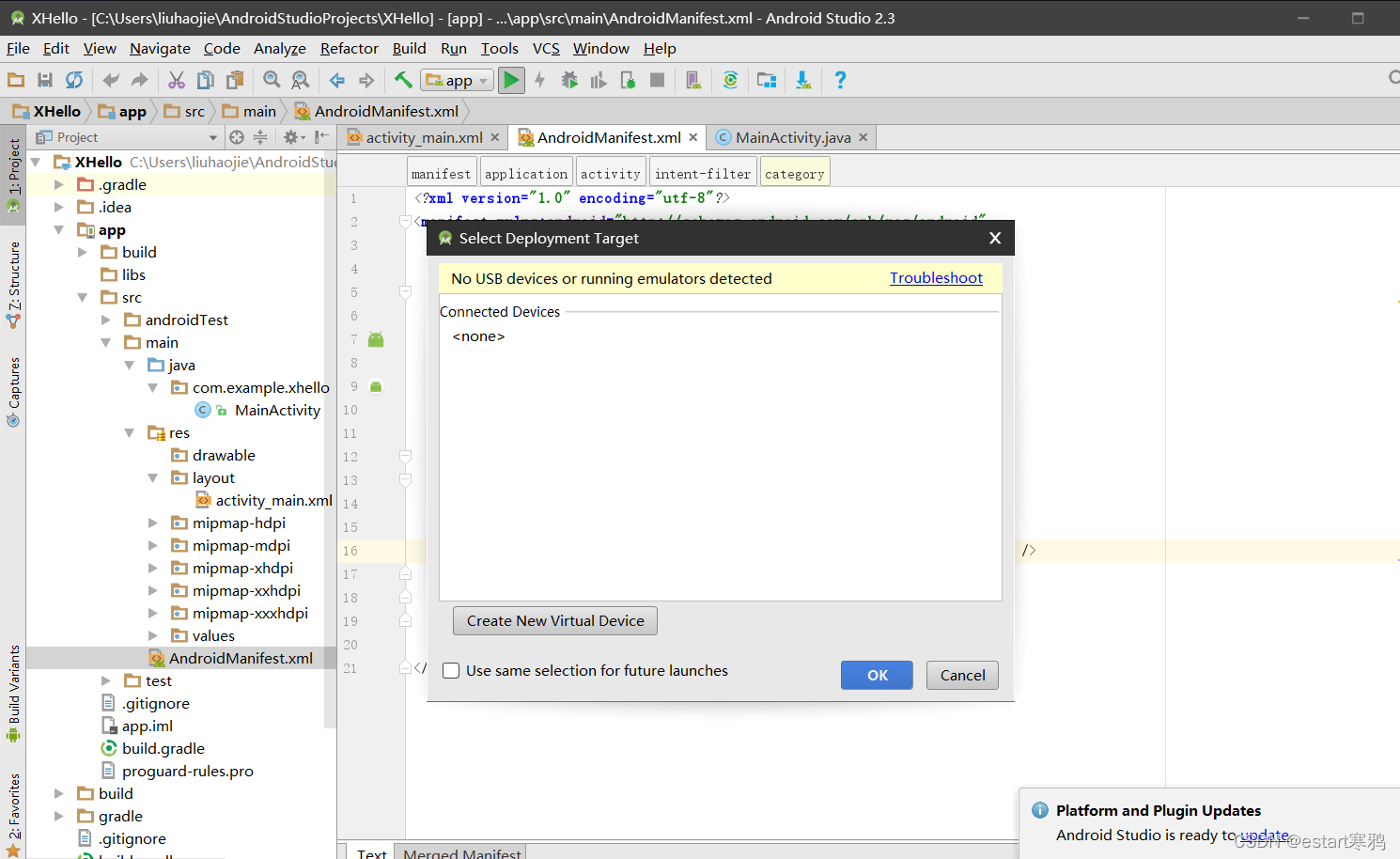The image size is (1400, 859).
Task: Click the Sync Project with Gradle icon
Action: point(730,80)
